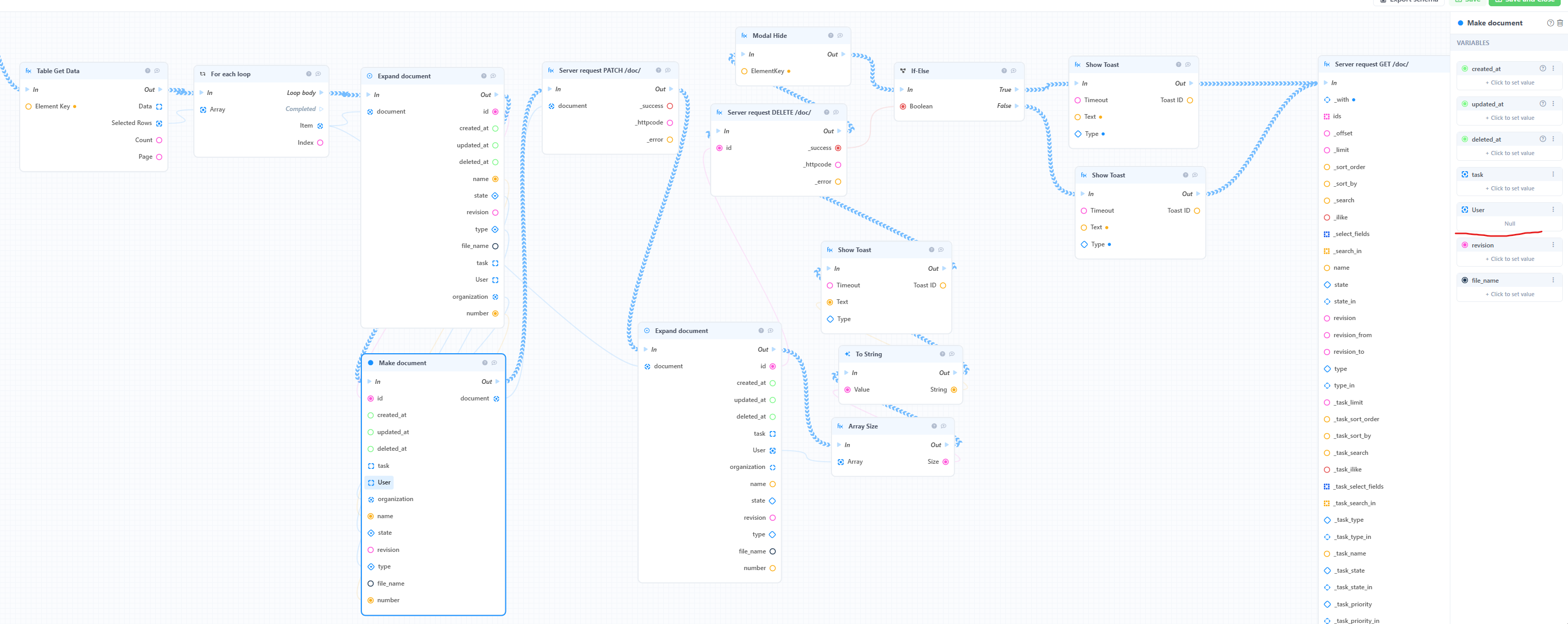Open help on Make document canvas node

[485, 363]
